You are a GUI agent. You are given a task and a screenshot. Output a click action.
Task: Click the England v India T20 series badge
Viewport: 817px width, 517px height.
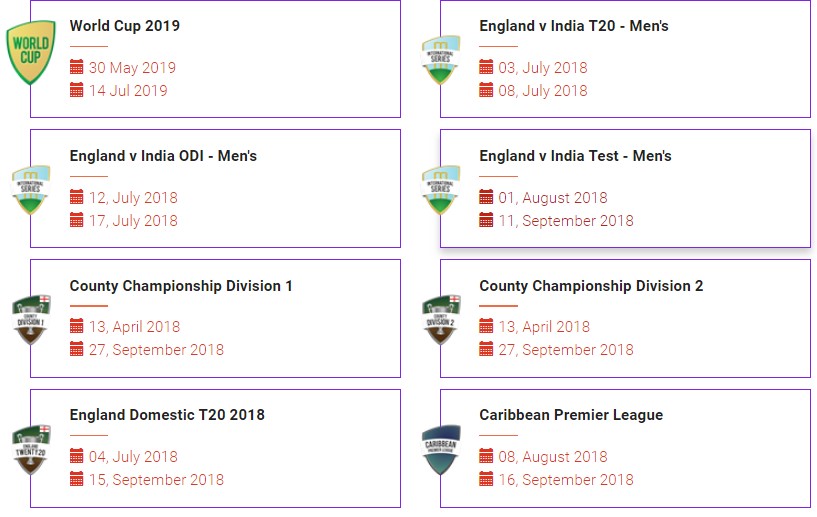pyautogui.click(x=441, y=59)
